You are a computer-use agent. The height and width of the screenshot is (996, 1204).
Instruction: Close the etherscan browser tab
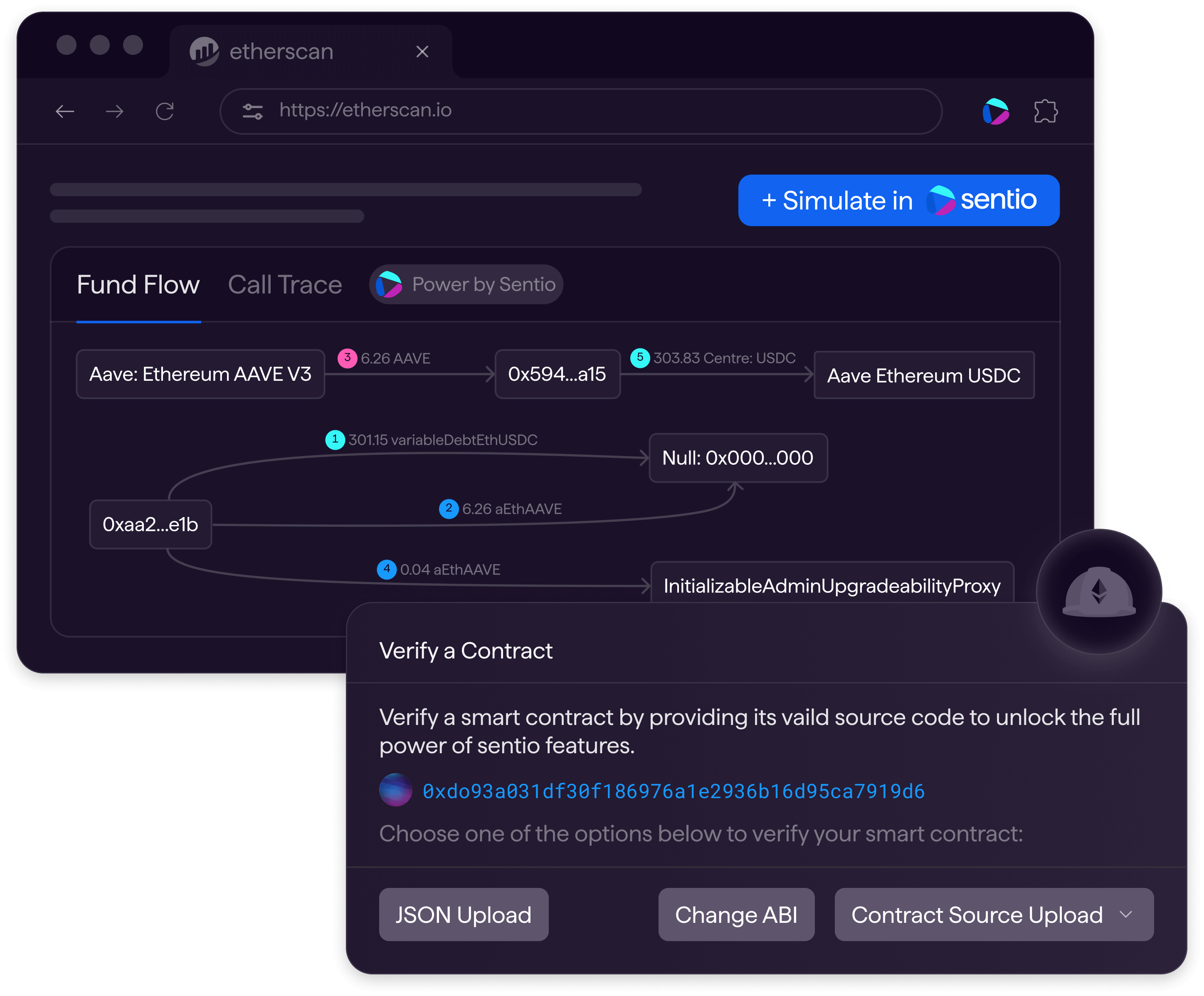(x=422, y=52)
